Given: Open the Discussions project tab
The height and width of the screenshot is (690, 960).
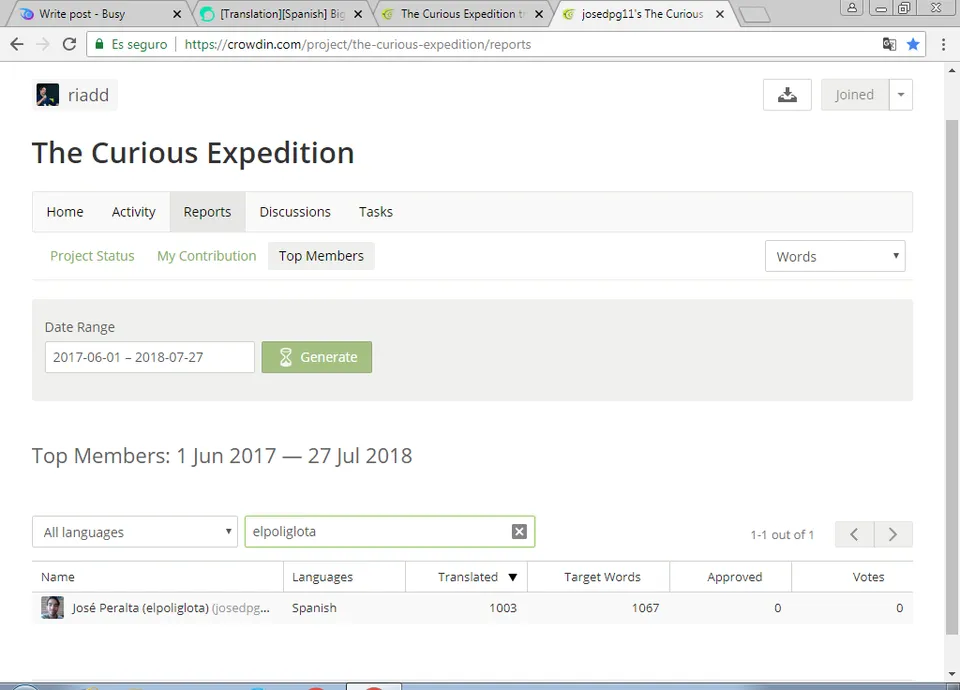Looking at the screenshot, I should tap(295, 212).
